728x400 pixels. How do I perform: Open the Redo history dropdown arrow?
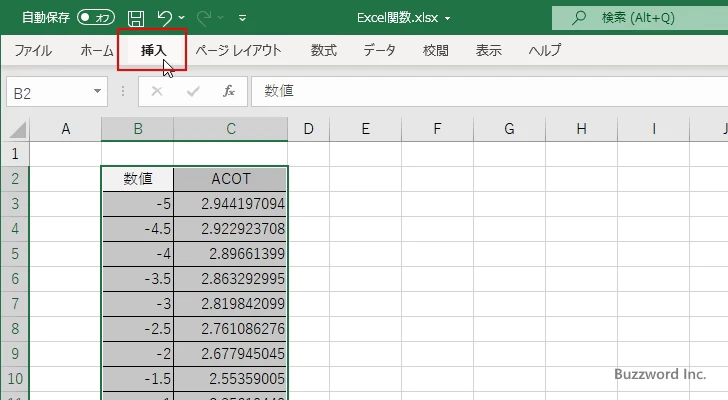pos(221,18)
